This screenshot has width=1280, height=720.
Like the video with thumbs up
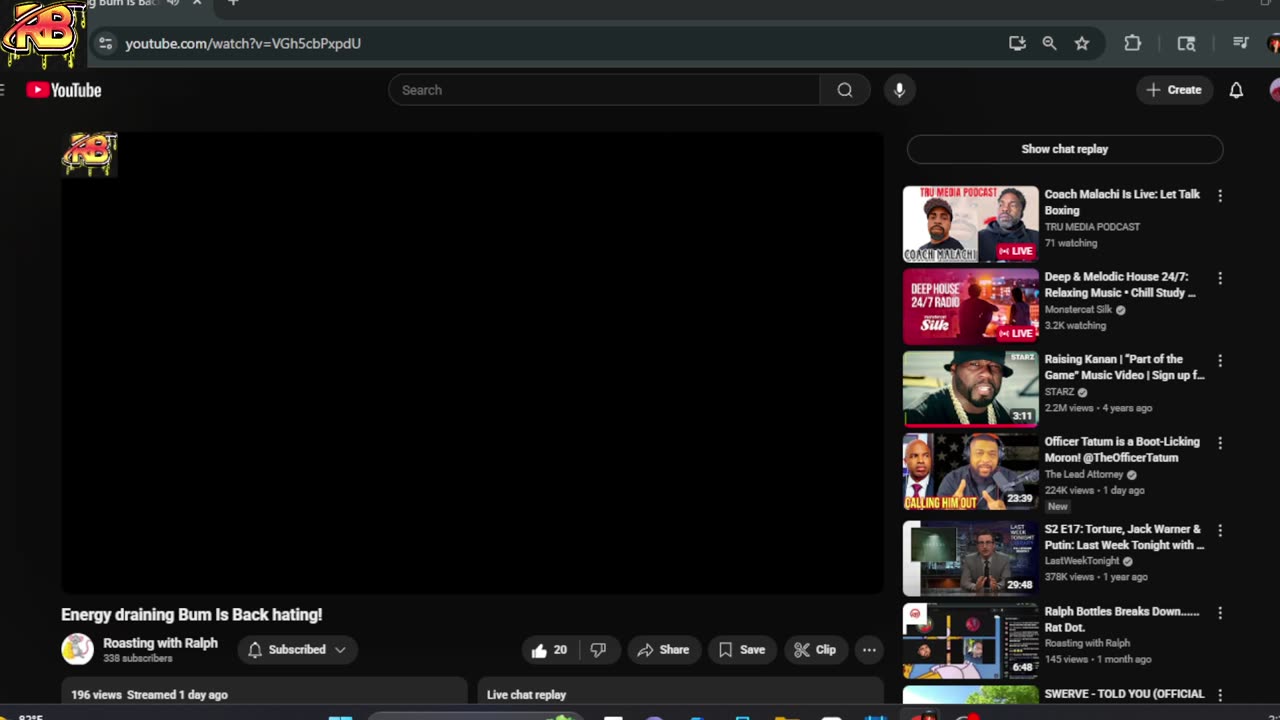point(549,650)
